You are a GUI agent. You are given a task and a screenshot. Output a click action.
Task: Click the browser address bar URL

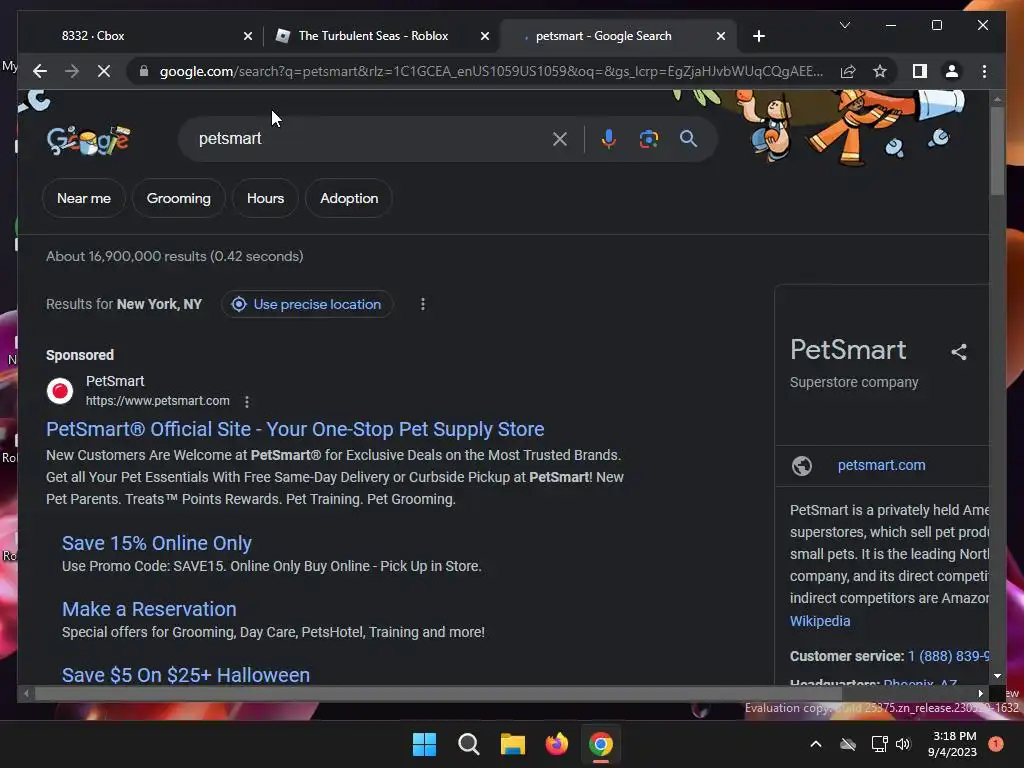[x=491, y=71]
